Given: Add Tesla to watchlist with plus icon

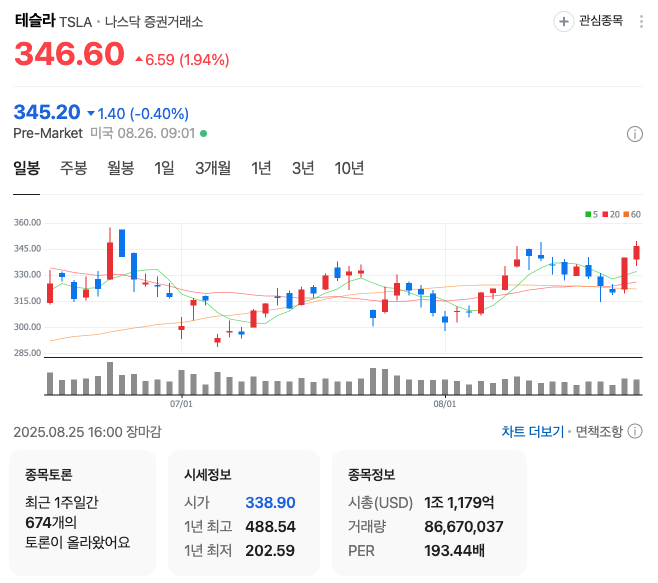Looking at the screenshot, I should [564, 21].
